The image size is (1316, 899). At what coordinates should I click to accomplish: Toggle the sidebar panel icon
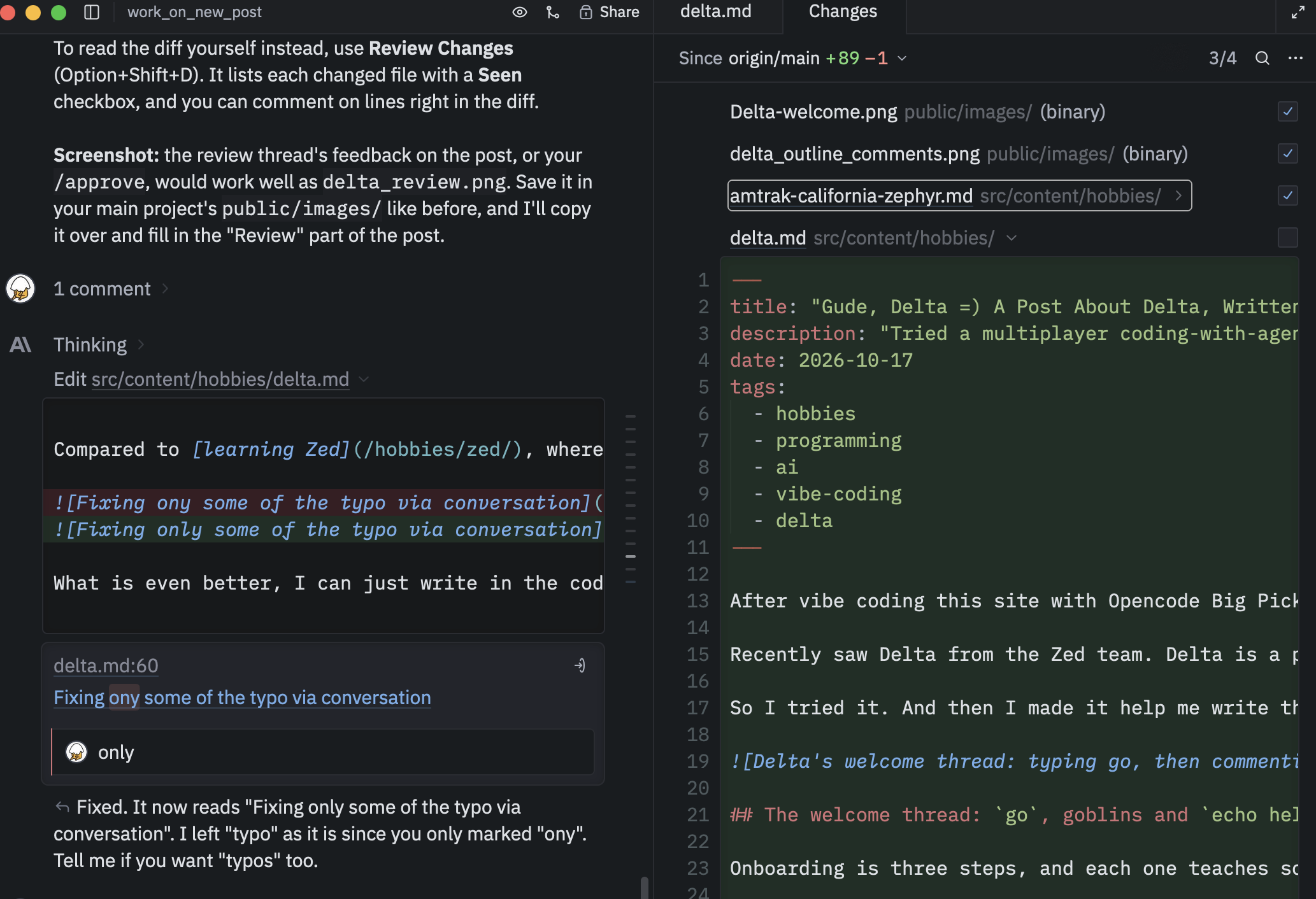92,12
